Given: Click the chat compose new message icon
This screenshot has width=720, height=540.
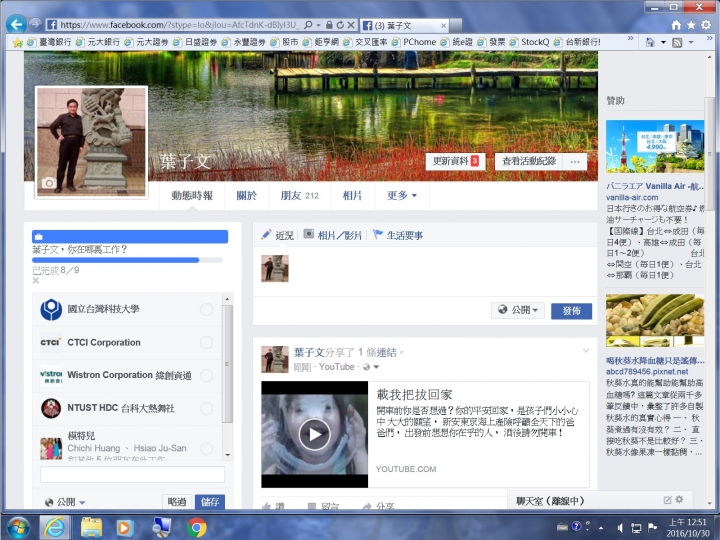Looking at the screenshot, I should tap(668, 500).
